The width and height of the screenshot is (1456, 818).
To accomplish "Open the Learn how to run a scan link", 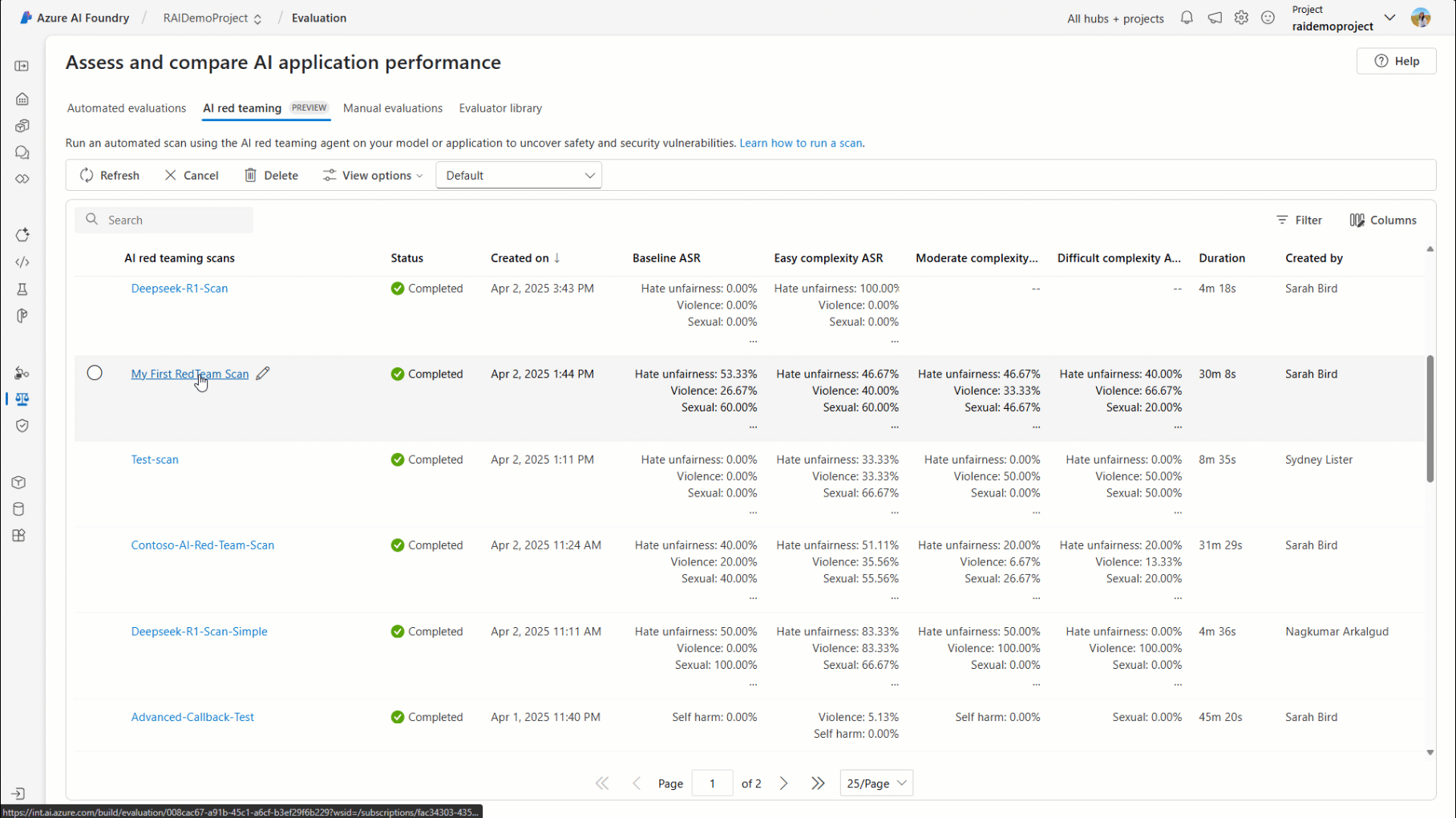I will coord(801,144).
